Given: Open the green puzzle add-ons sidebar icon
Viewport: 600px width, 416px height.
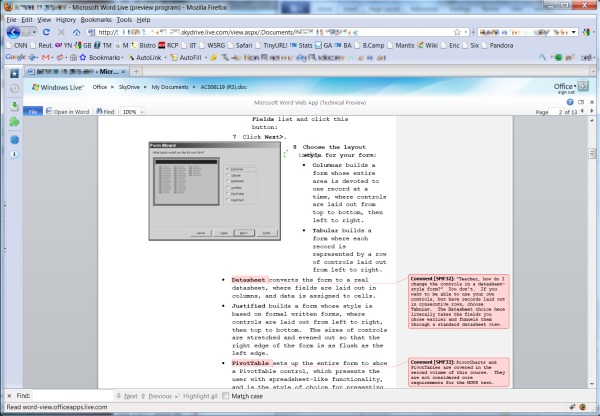Looking at the screenshot, I should [15, 122].
